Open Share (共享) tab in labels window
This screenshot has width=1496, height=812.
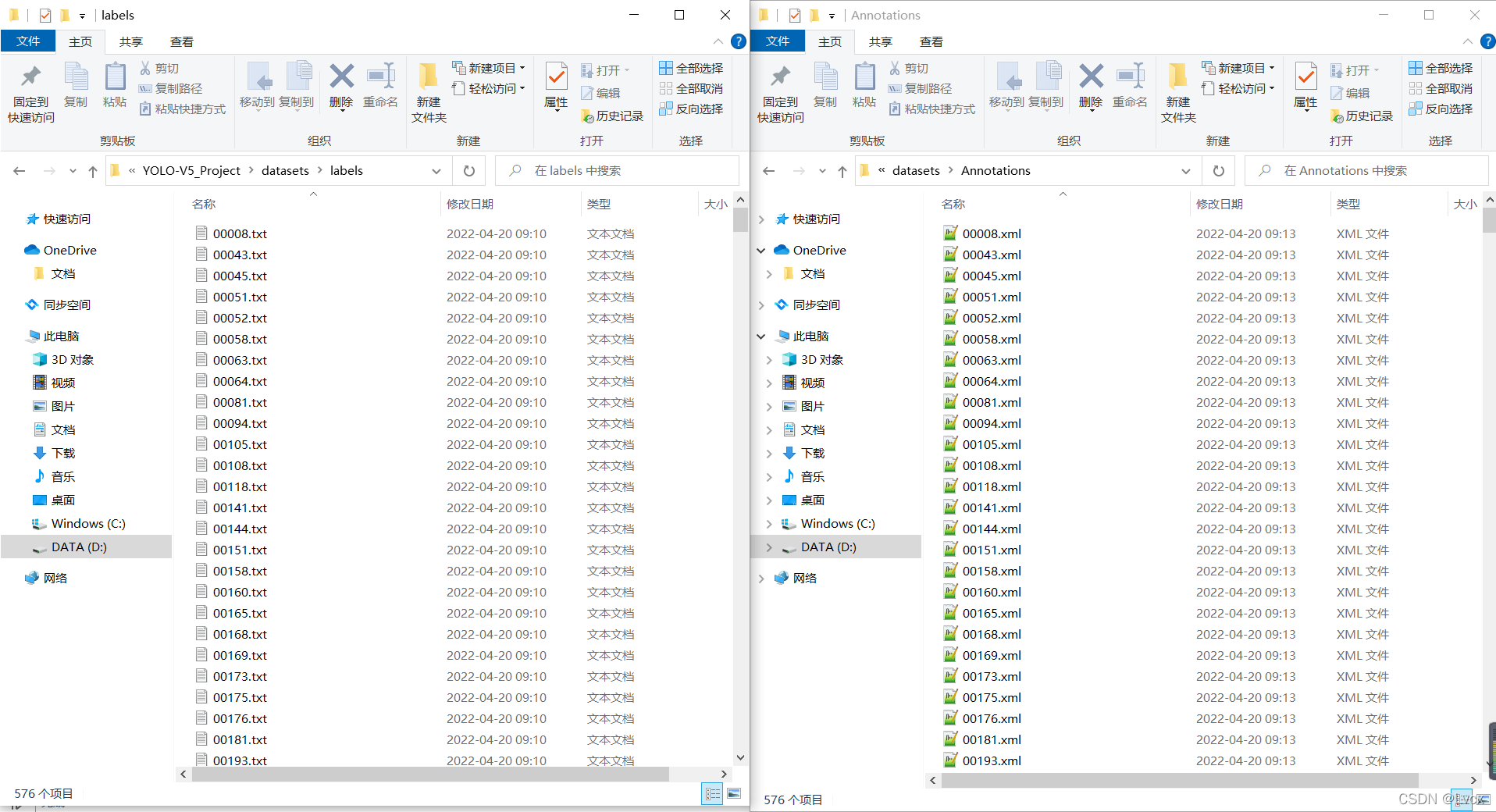[x=131, y=41]
